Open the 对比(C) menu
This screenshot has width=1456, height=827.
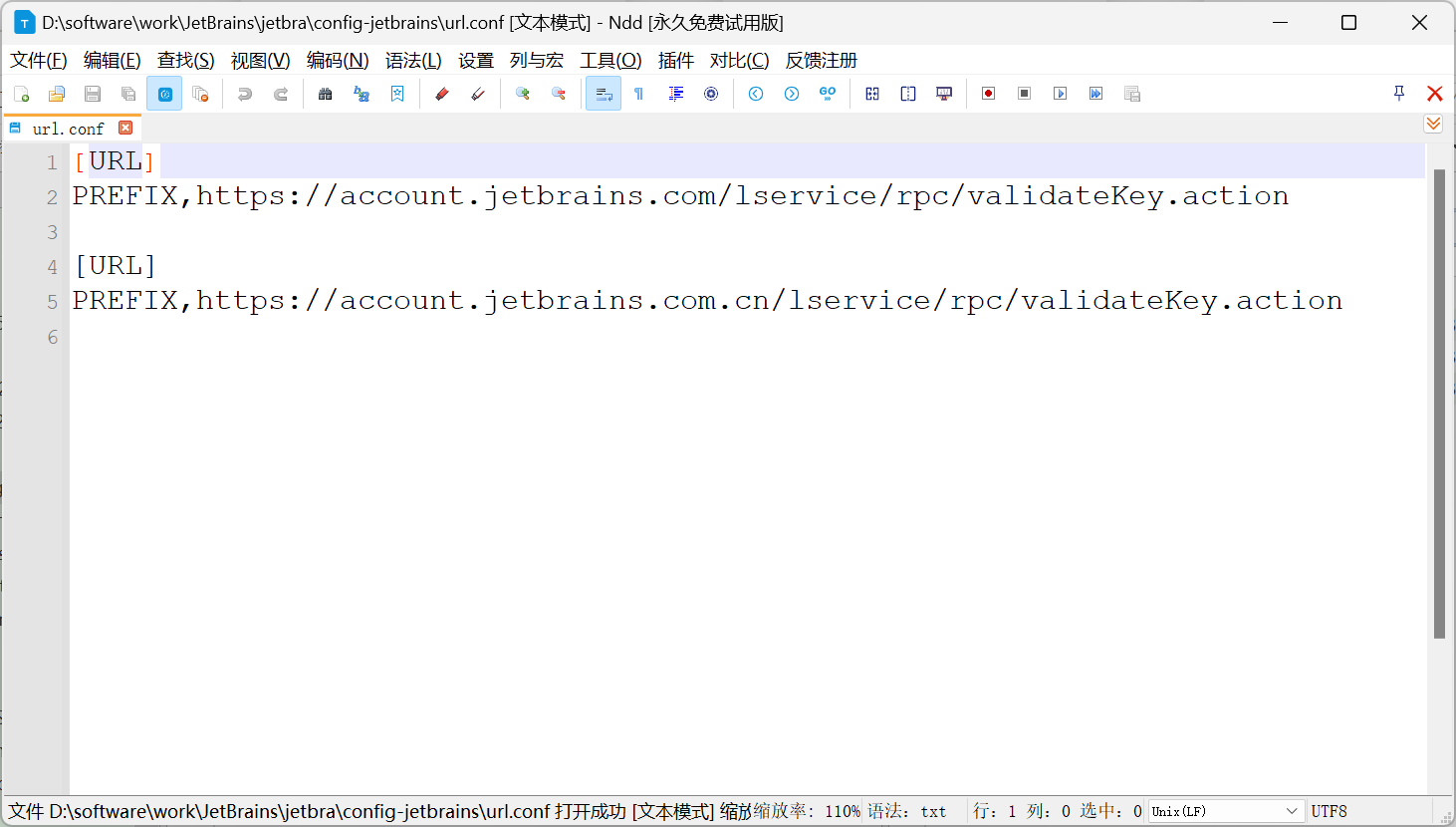tap(740, 61)
